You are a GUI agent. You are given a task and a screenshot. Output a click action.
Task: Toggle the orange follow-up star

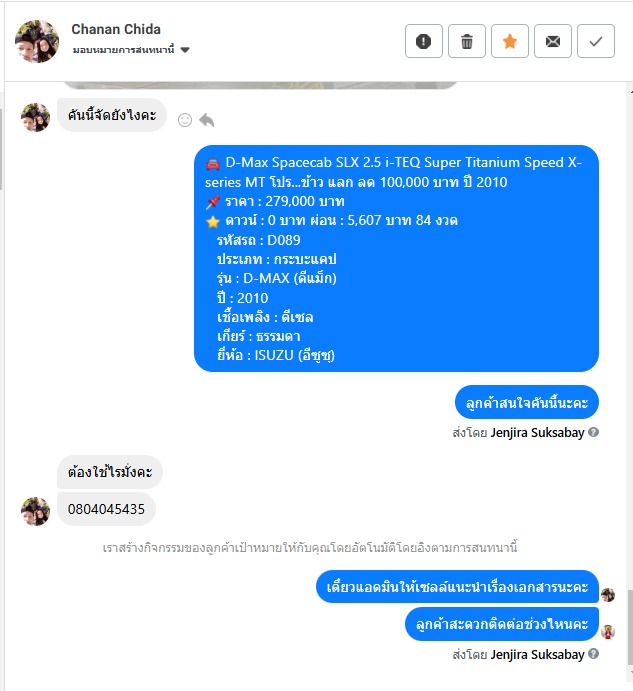coord(510,41)
